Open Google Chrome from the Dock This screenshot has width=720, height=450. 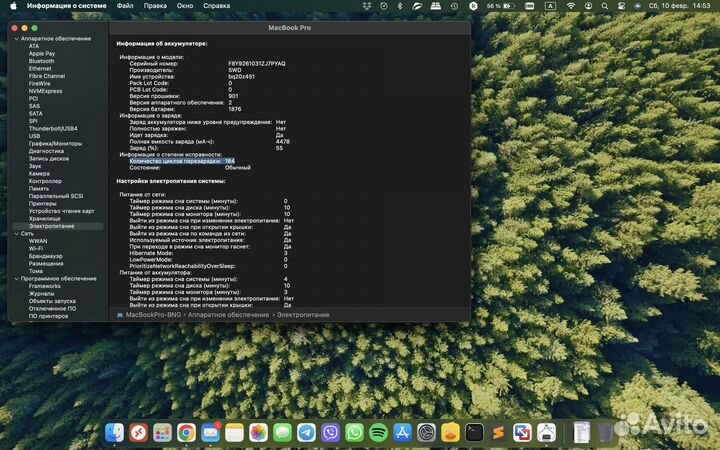[x=186, y=433]
